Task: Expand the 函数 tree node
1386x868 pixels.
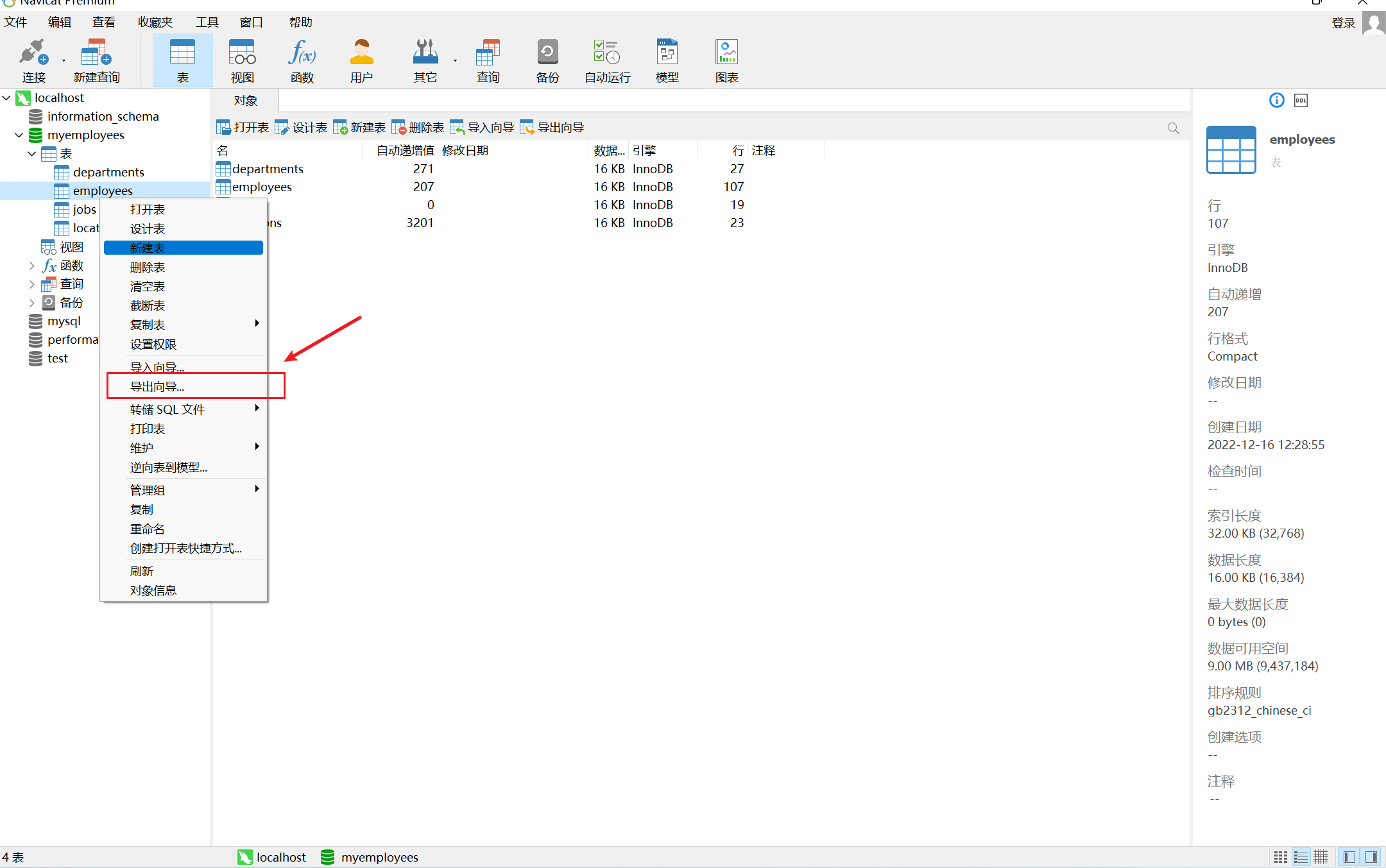Action: (32, 266)
